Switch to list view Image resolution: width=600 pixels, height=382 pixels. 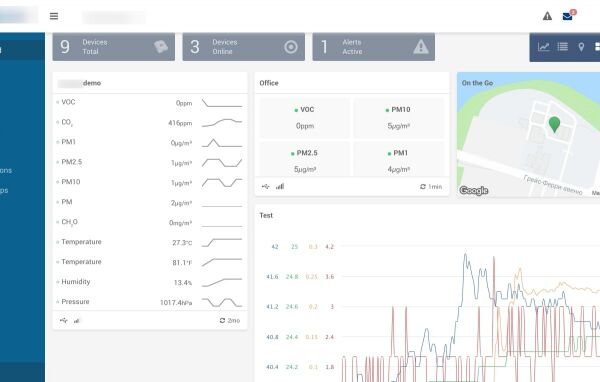[562, 47]
